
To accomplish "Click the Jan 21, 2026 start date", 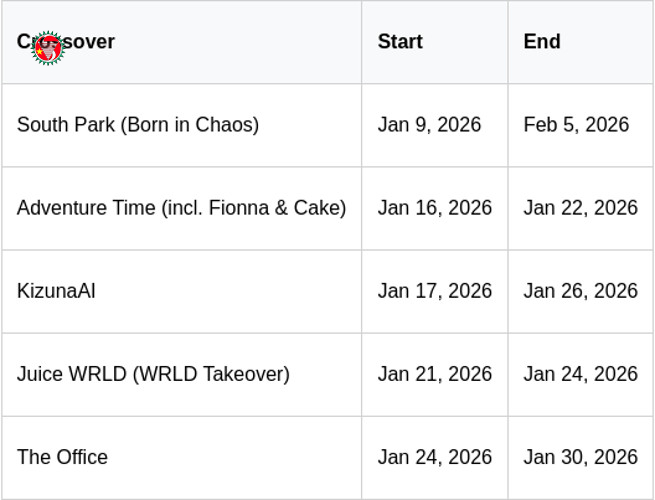I will pos(435,374).
